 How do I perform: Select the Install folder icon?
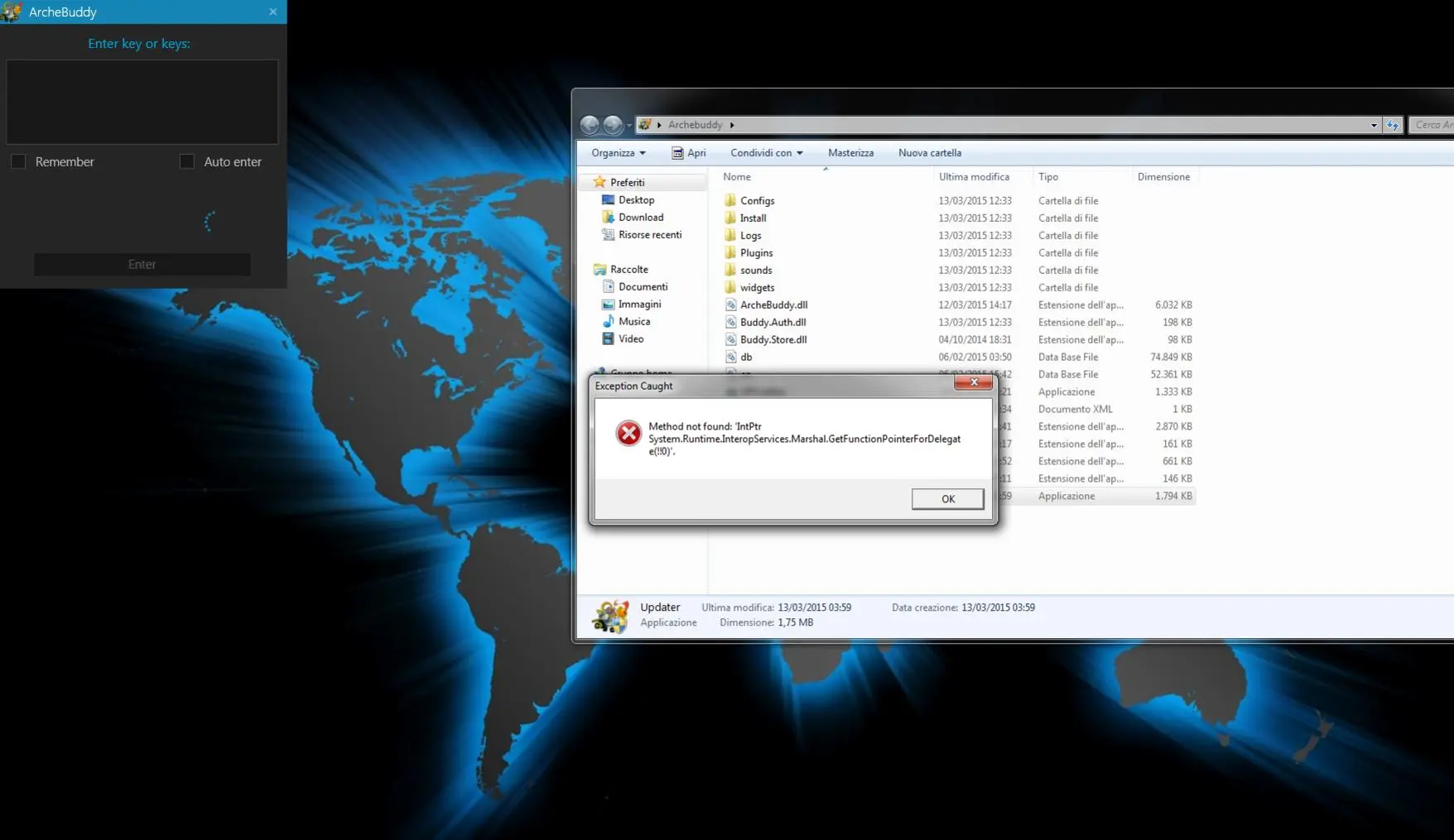[730, 218]
